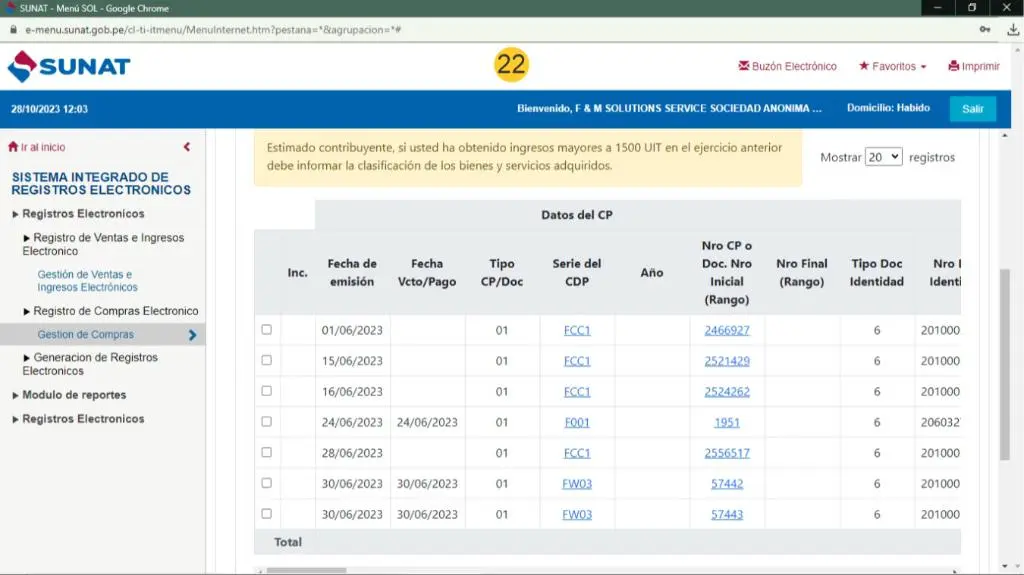Click the browser download icon

1012,30
